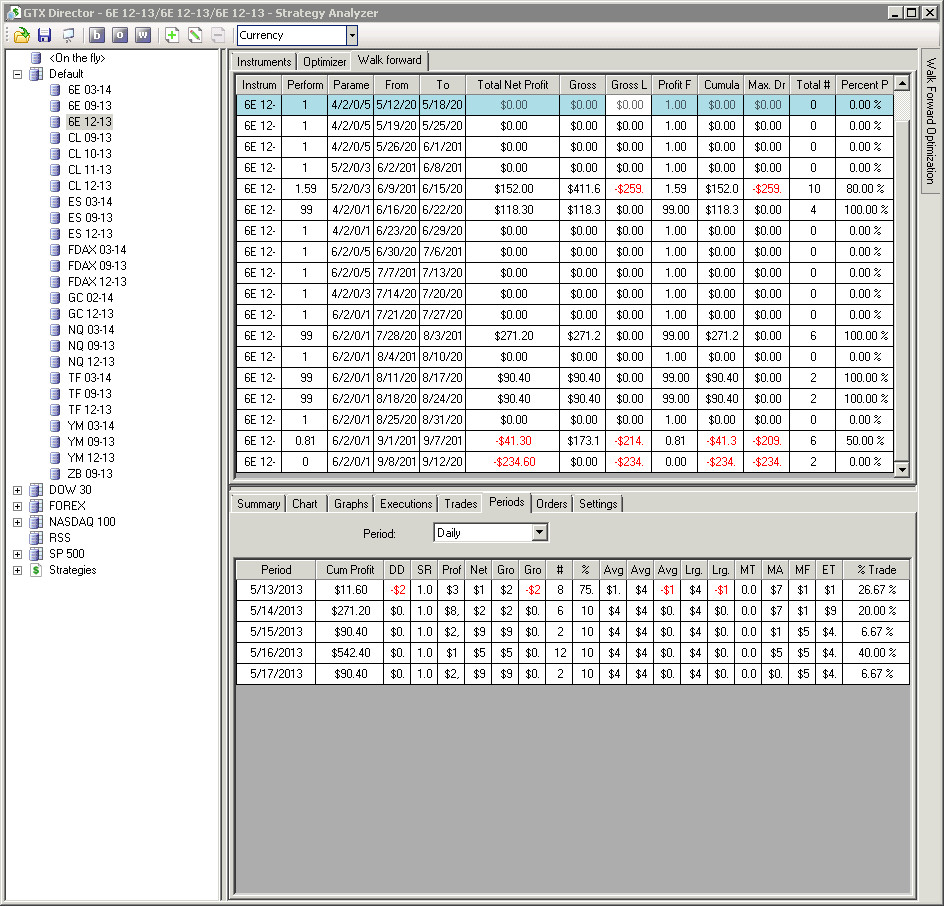Click the 6E 09-13 database icon
944x906 pixels.
(x=55, y=106)
